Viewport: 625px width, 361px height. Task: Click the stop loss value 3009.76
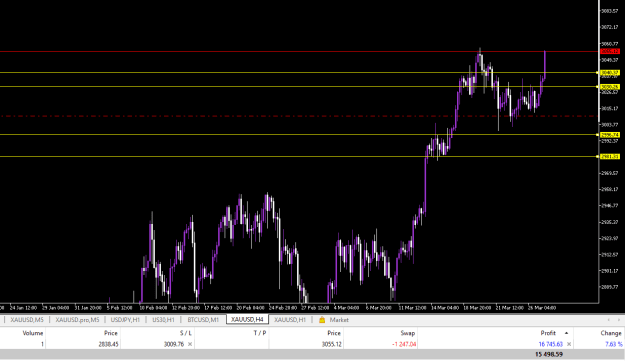click(173, 344)
